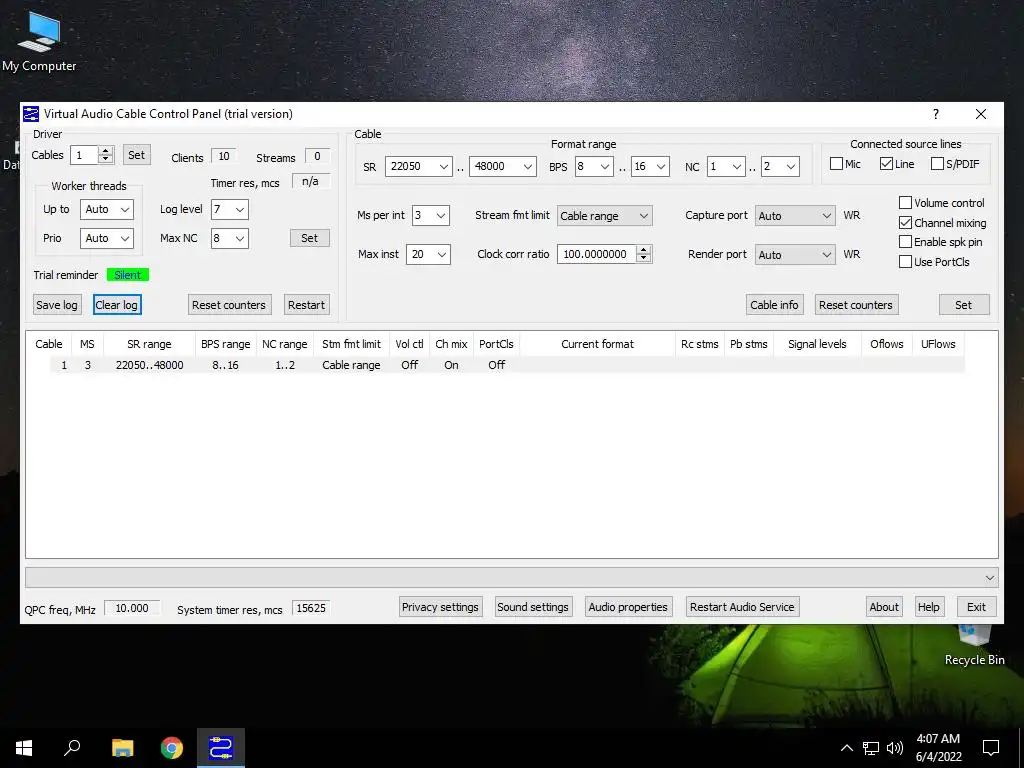The image size is (1024, 768).
Task: Open Ms per int dropdown
Action: [x=431, y=216]
